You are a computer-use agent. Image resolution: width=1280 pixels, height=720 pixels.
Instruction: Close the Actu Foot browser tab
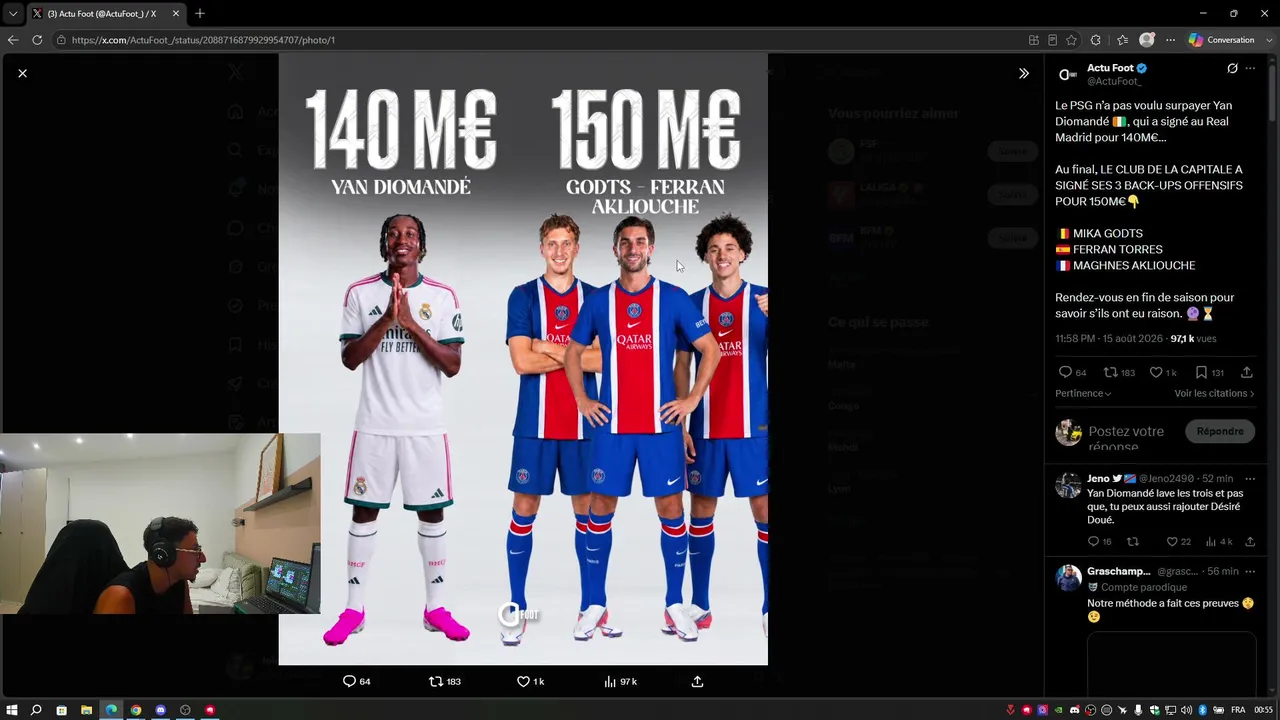point(176,14)
